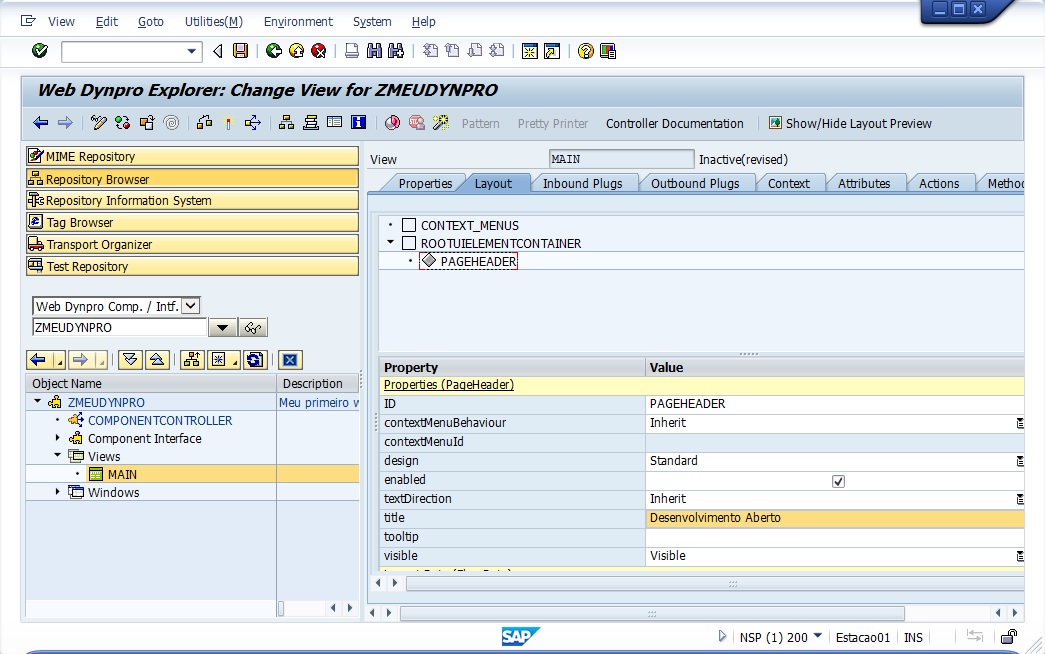Tick the CONTEXT_MENUS checkbox
The height and width of the screenshot is (654, 1045).
click(x=408, y=226)
